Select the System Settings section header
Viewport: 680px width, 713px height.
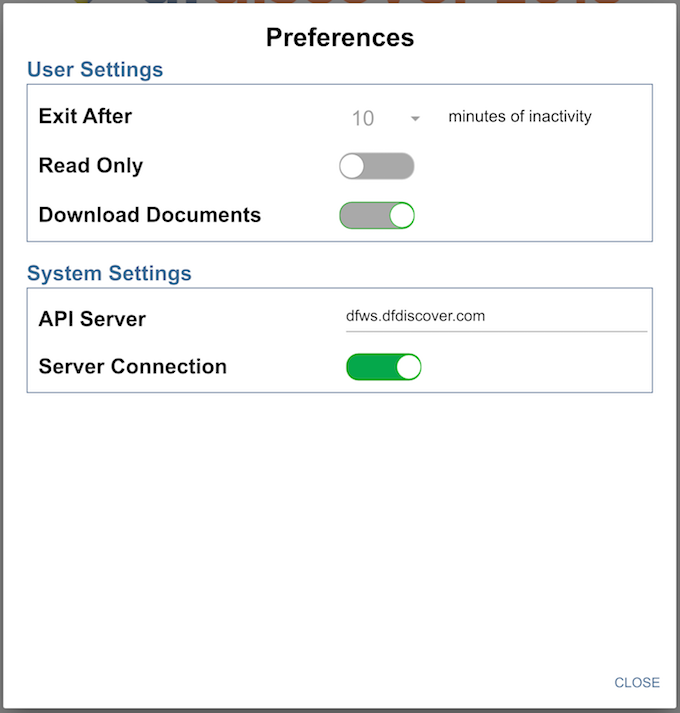click(109, 273)
